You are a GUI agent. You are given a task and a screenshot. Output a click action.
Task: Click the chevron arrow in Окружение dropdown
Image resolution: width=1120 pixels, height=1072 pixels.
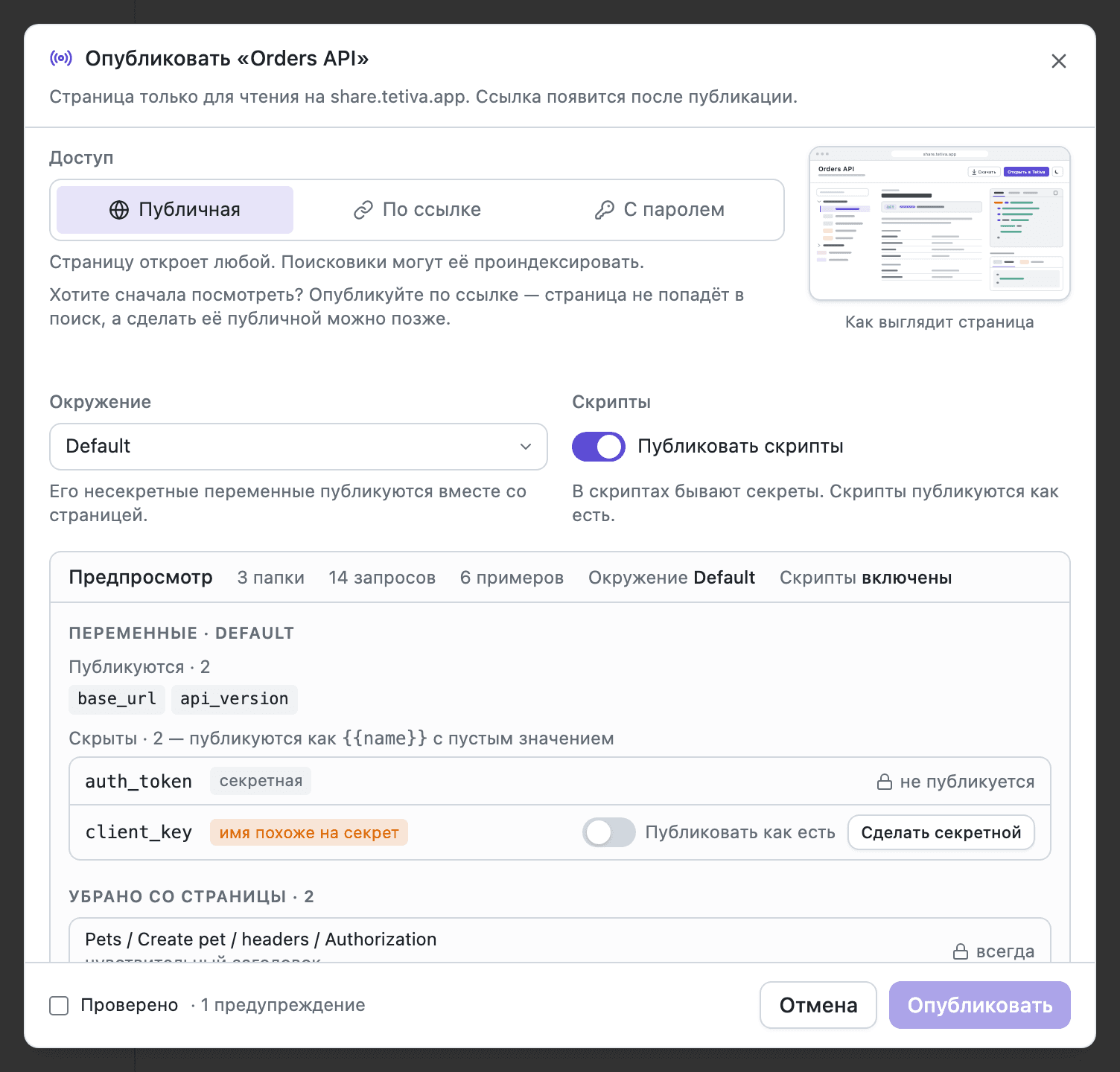[x=526, y=447]
